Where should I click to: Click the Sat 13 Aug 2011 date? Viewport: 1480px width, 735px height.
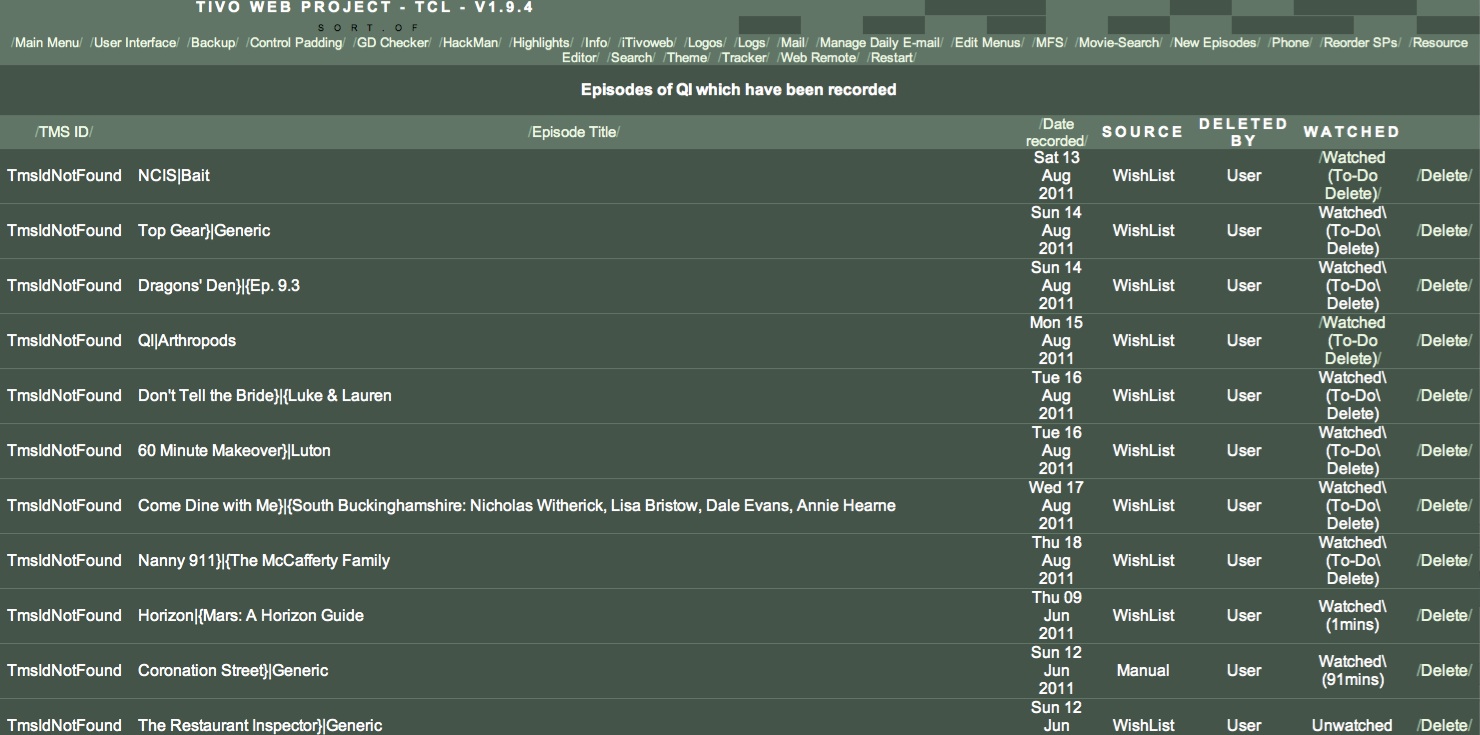click(x=1056, y=176)
